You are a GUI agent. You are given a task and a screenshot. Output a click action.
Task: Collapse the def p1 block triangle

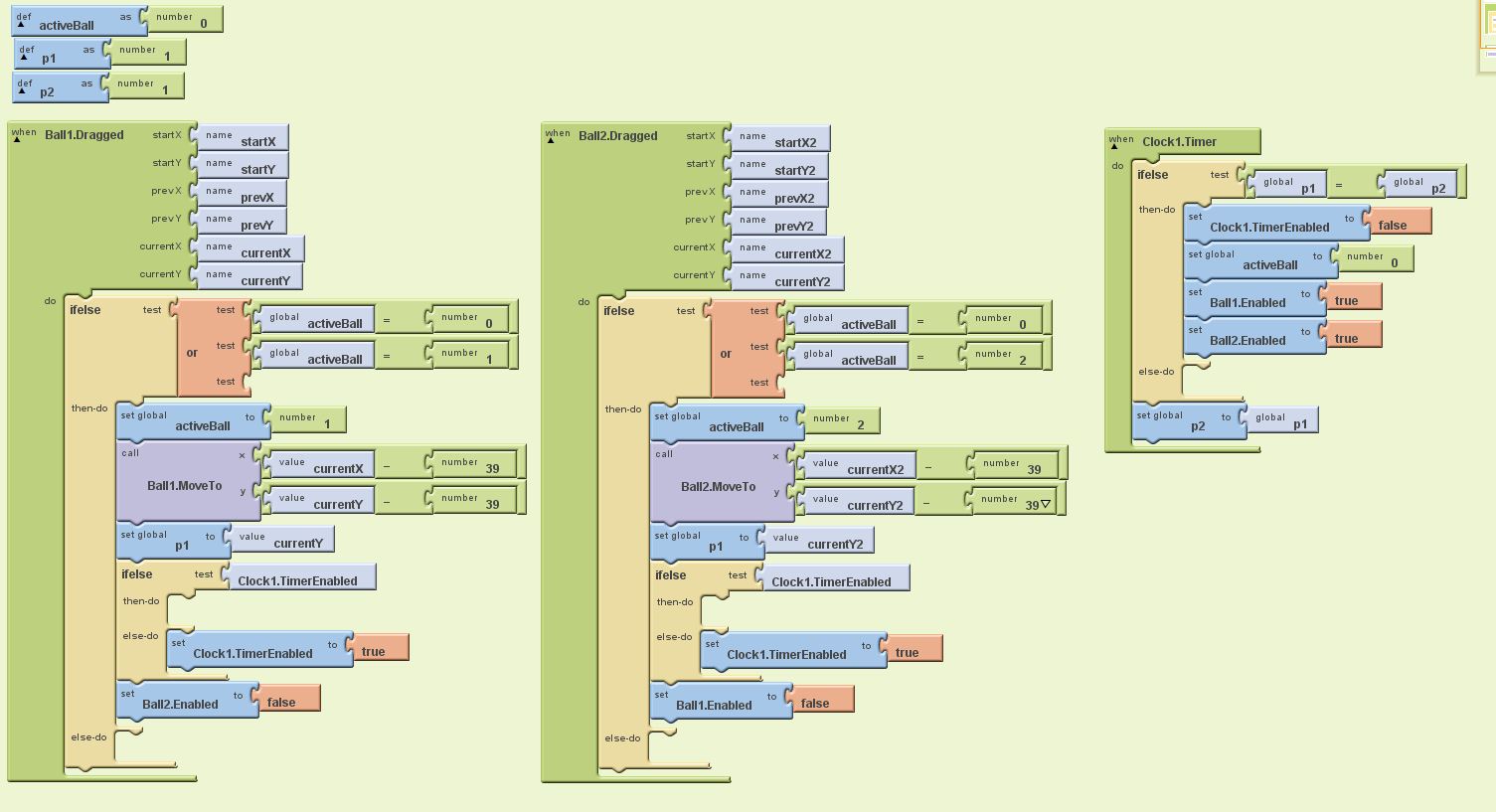click(x=24, y=58)
